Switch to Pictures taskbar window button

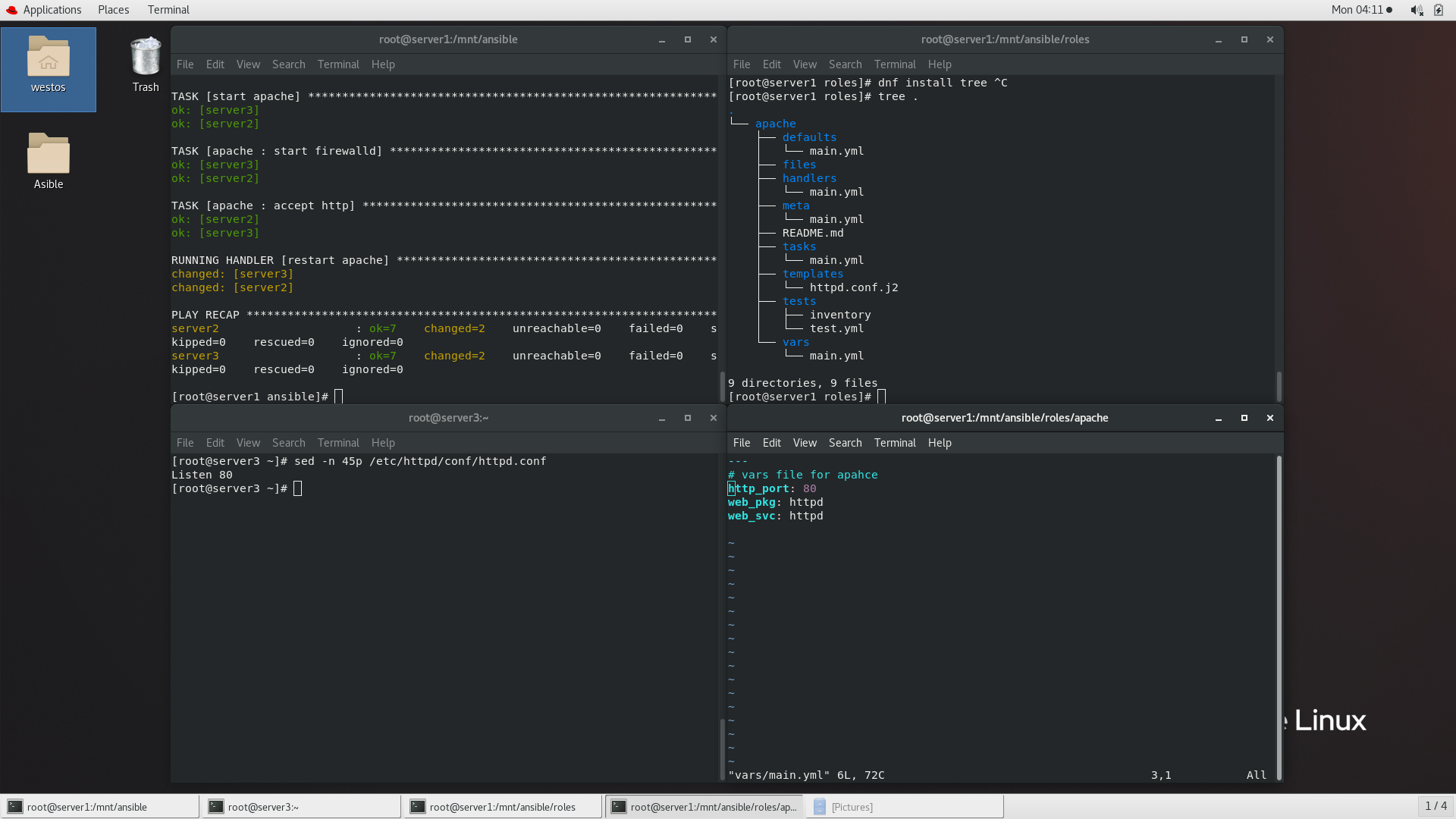coord(905,807)
